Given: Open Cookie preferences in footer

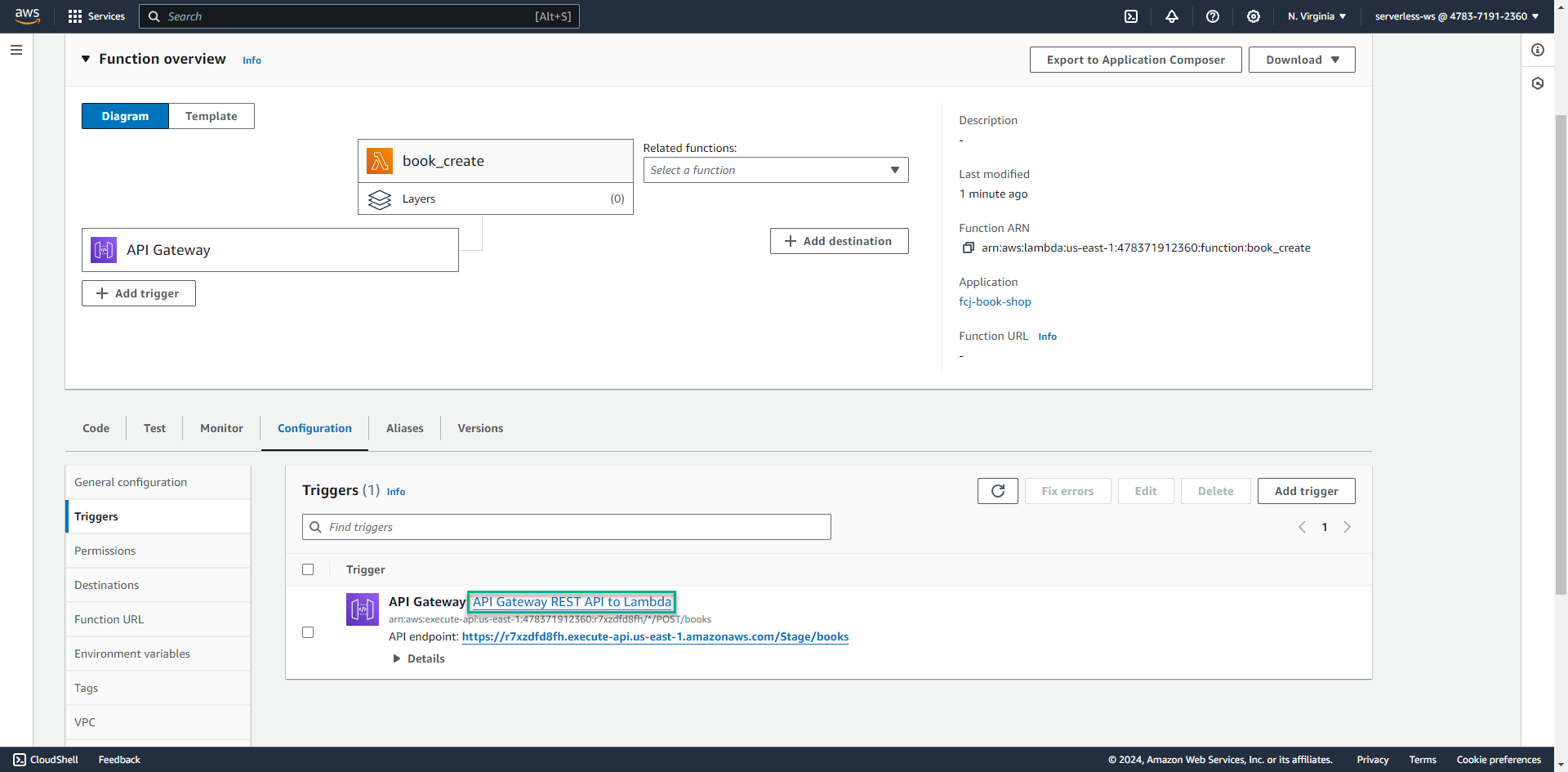Looking at the screenshot, I should point(1499,760).
